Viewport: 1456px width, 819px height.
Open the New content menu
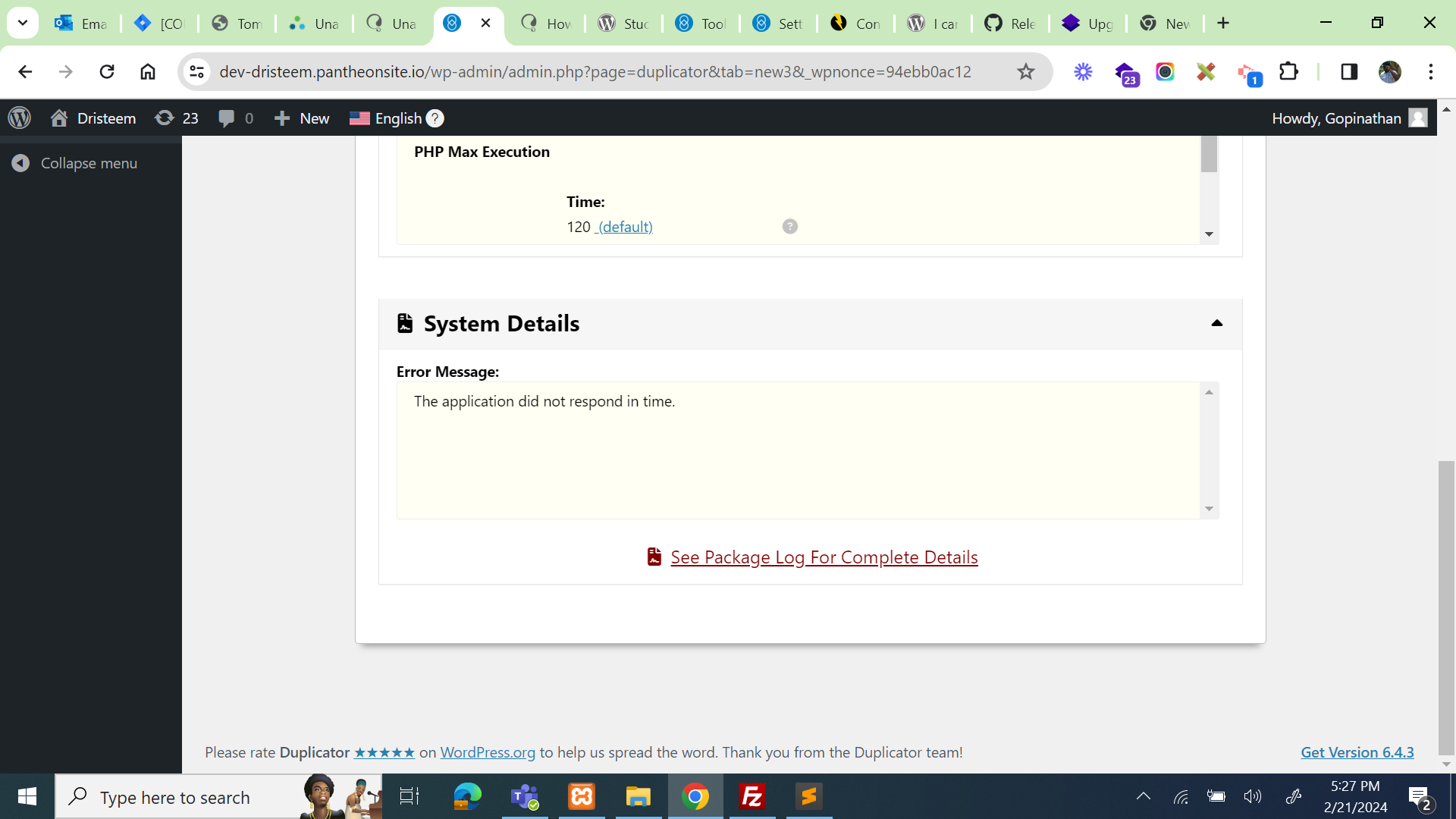302,118
